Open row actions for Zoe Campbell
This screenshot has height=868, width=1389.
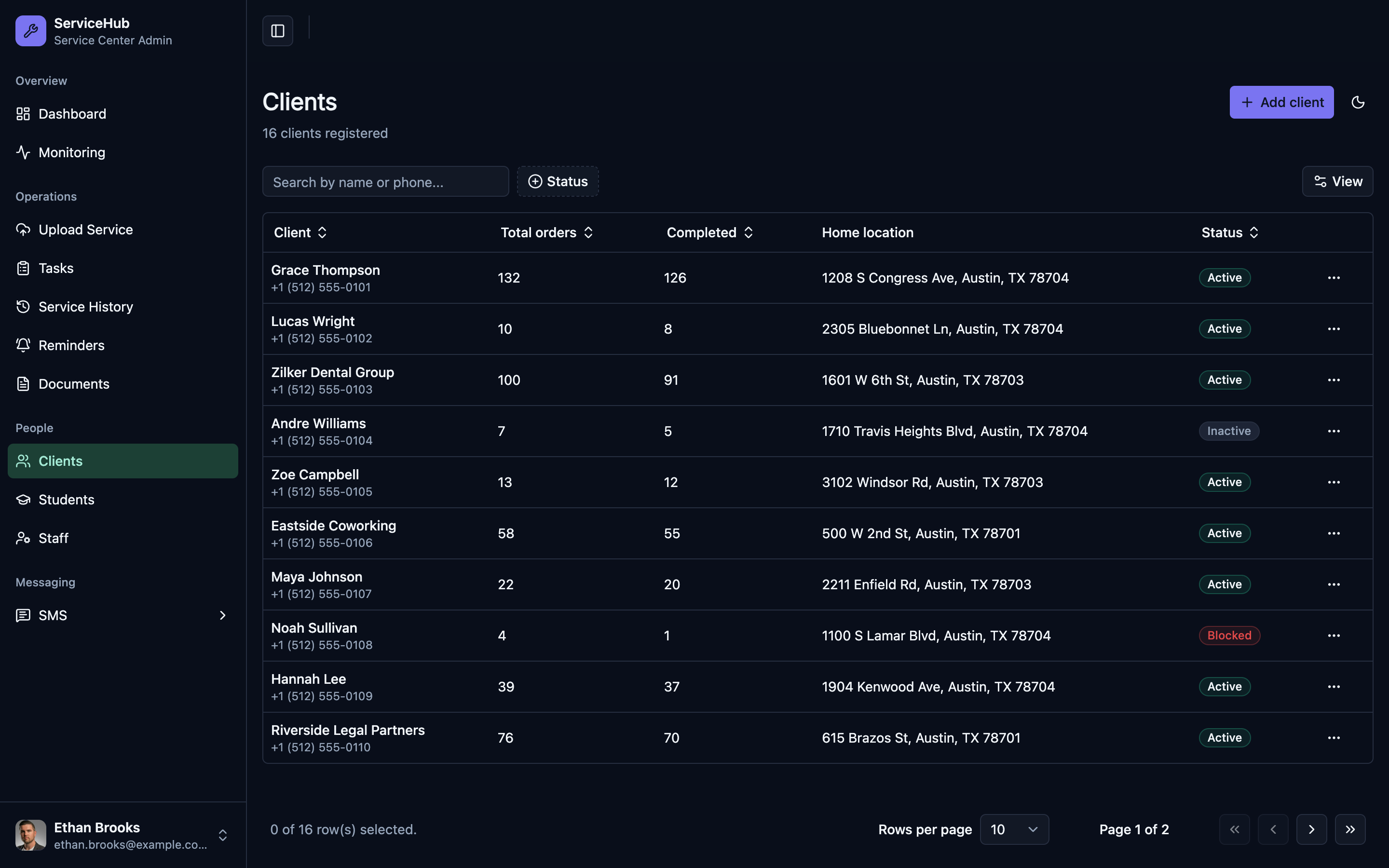tap(1334, 482)
